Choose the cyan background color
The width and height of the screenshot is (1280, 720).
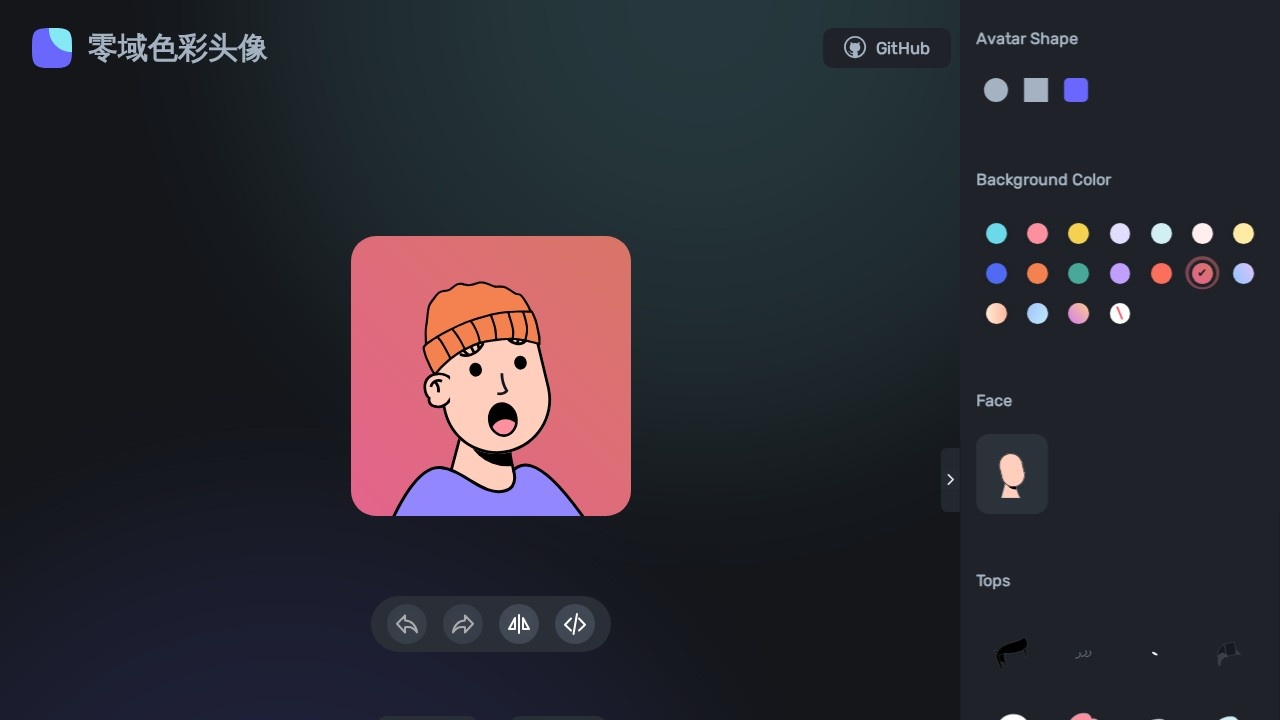click(996, 233)
